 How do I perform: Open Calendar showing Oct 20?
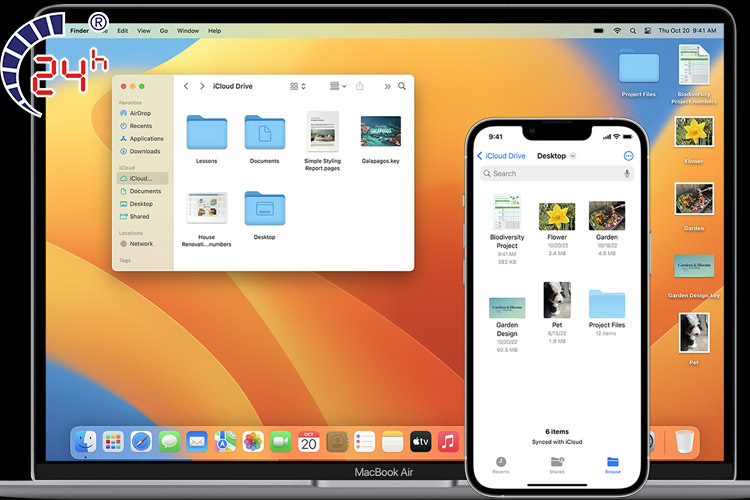(x=309, y=441)
